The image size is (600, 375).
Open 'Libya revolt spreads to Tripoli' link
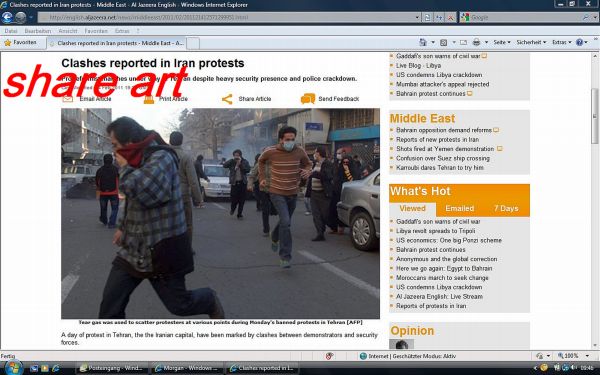(x=435, y=231)
